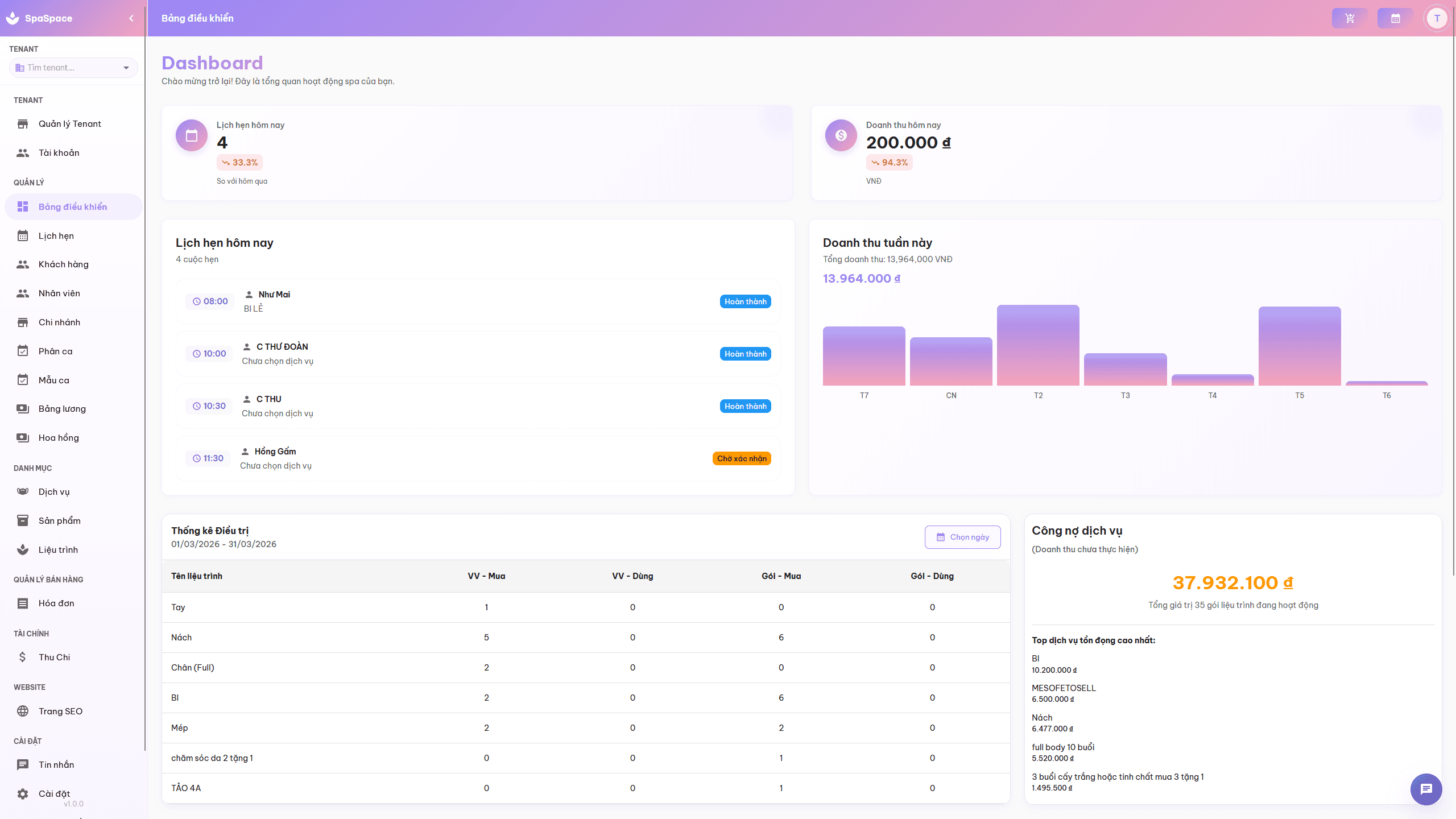The width and height of the screenshot is (1456, 819).
Task: Click Hoàn thành badge for Như Mai
Action: tap(745, 301)
